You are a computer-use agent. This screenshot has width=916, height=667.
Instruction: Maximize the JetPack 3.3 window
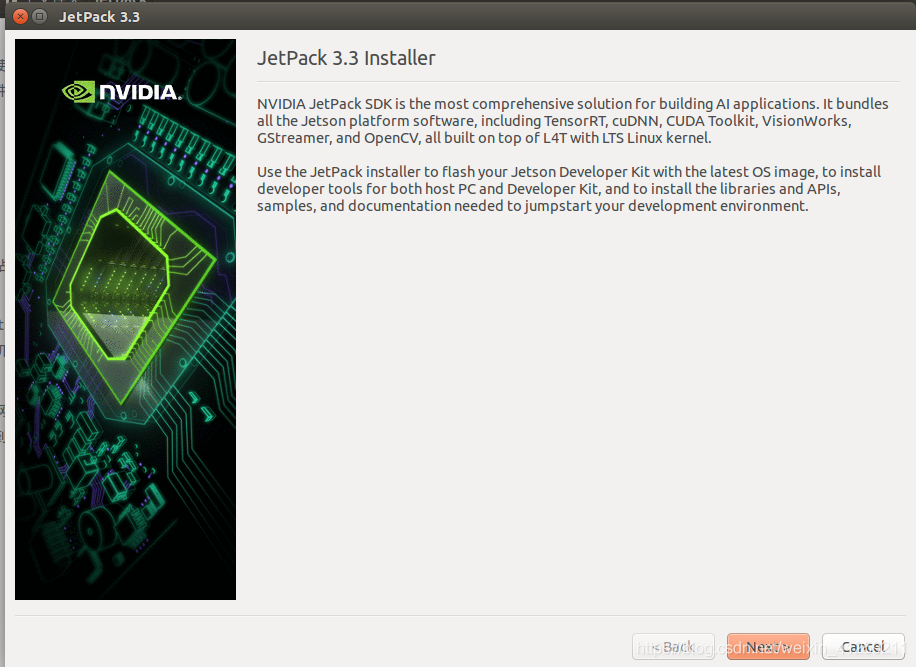(x=39, y=16)
